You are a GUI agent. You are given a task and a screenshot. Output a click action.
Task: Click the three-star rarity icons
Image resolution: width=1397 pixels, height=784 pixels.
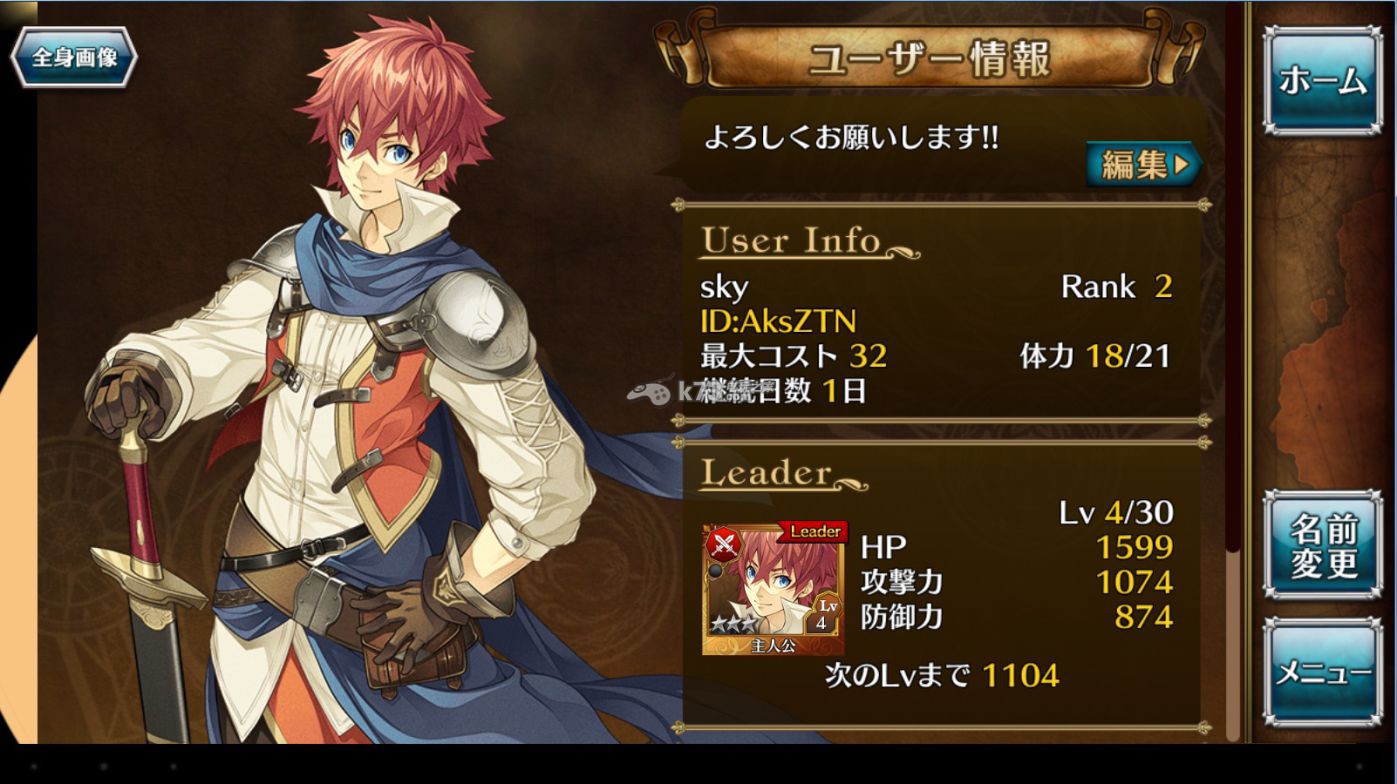(x=732, y=624)
